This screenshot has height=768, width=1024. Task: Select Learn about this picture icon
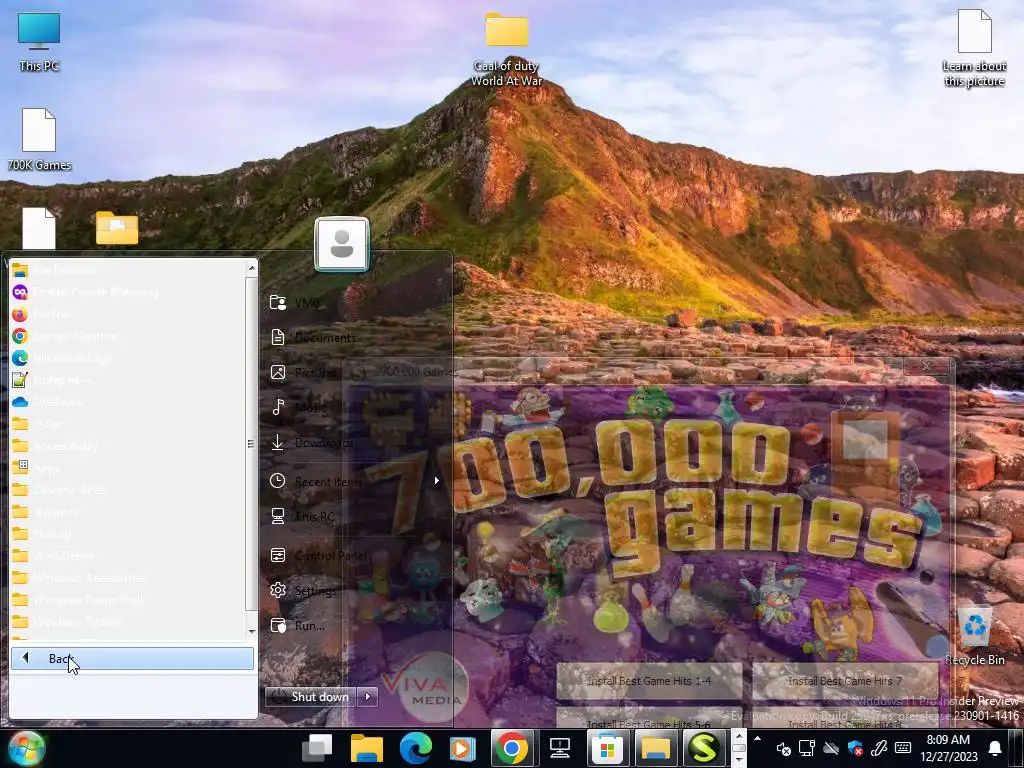pyautogui.click(x=974, y=48)
